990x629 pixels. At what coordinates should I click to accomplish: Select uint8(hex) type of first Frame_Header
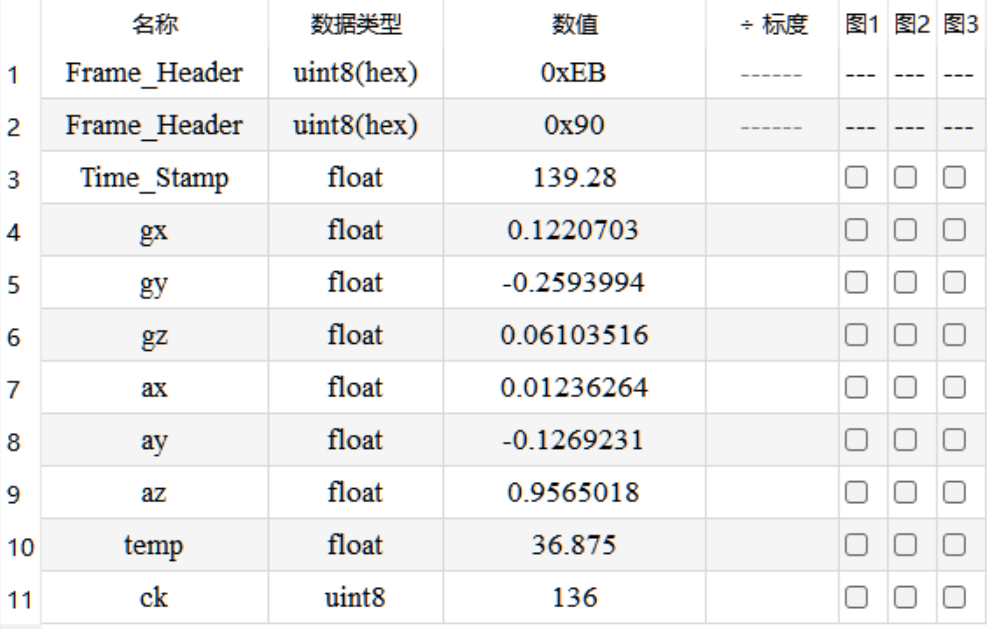355,73
